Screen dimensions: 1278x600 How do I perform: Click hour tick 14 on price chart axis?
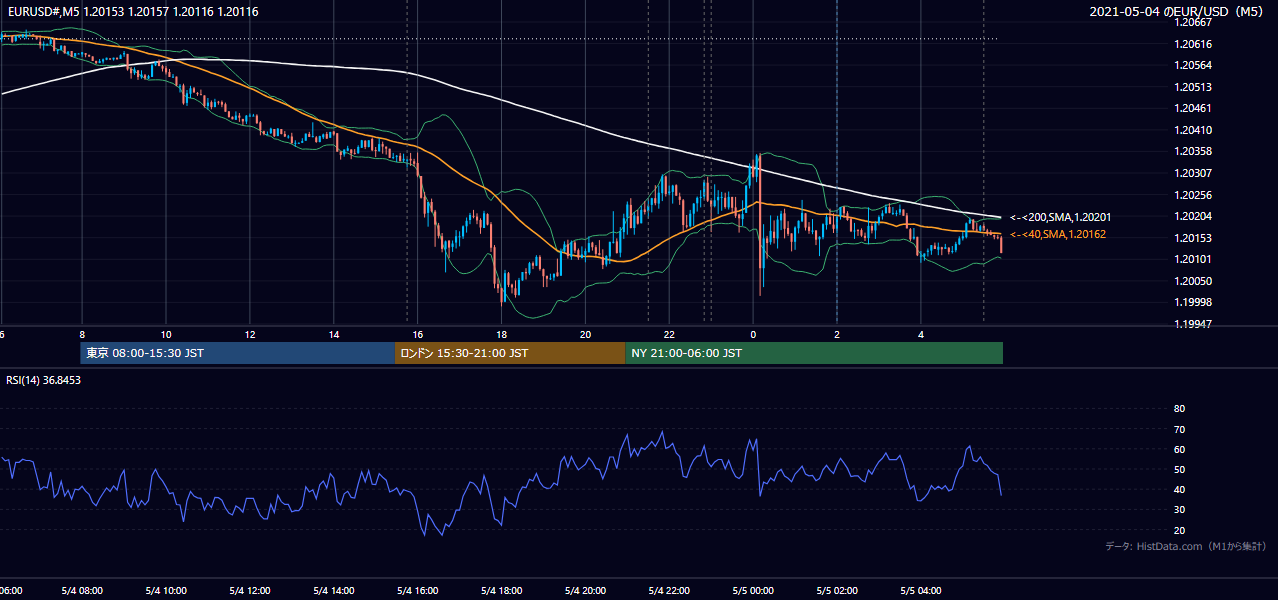tap(334, 334)
